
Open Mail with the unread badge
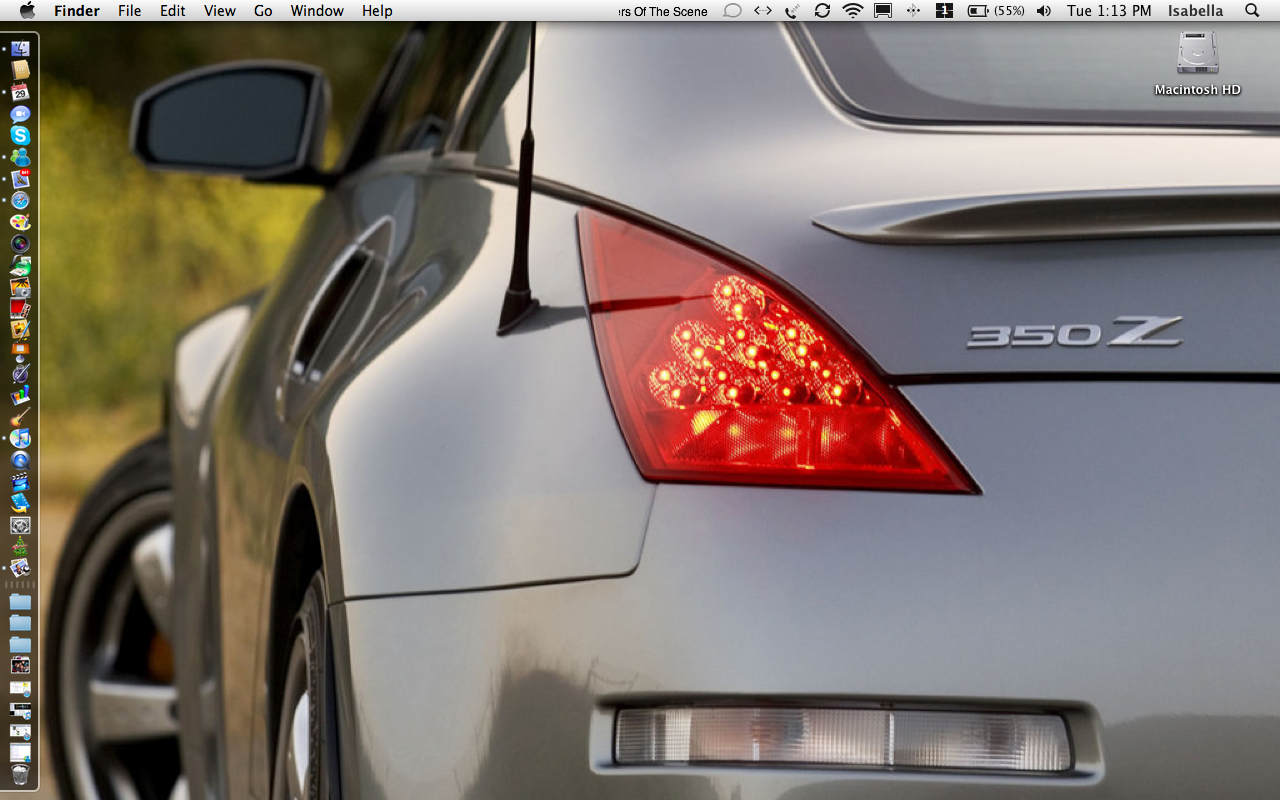(20, 179)
